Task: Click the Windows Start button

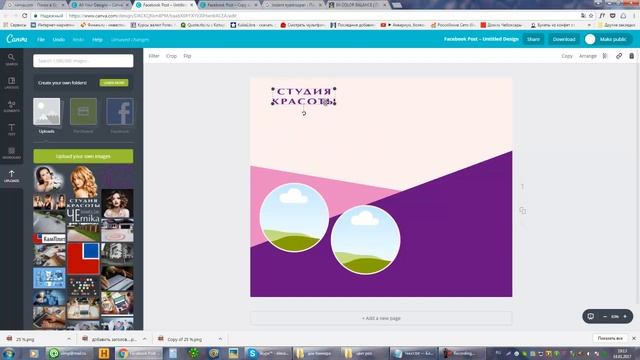Action: click(x=9, y=353)
